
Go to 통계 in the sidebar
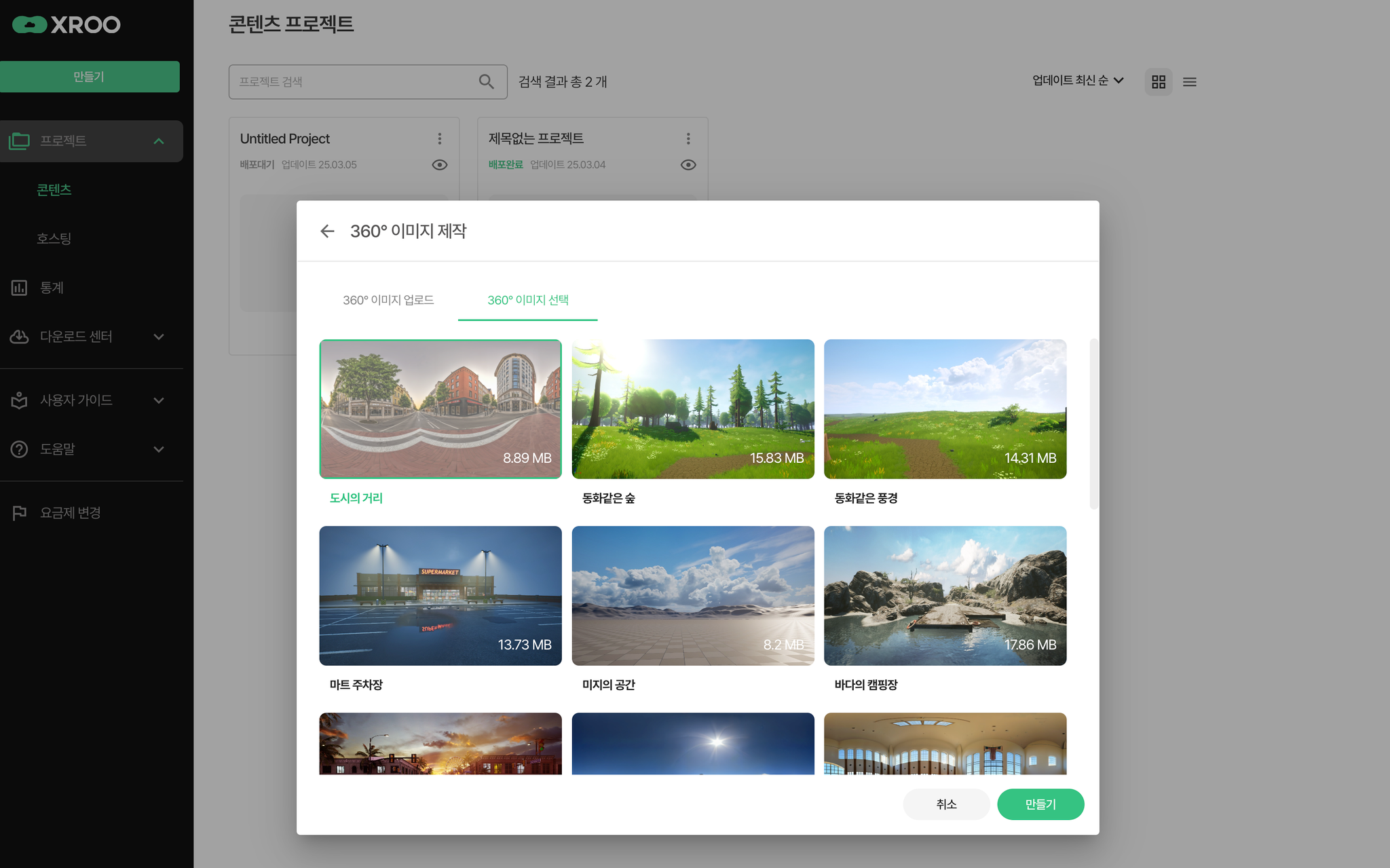coord(52,288)
